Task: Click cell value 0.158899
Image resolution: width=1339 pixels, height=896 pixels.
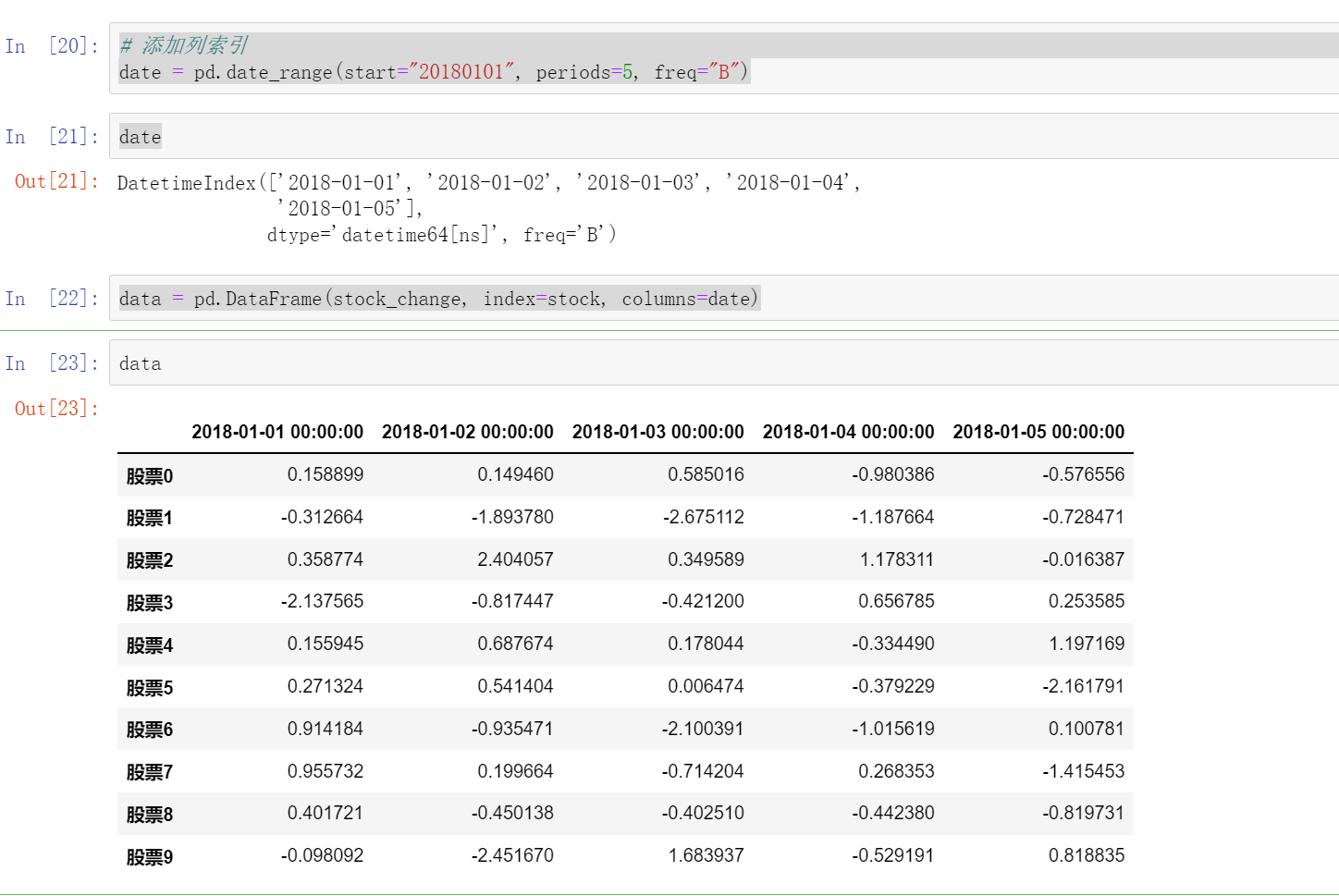Action: pyautogui.click(x=326, y=474)
